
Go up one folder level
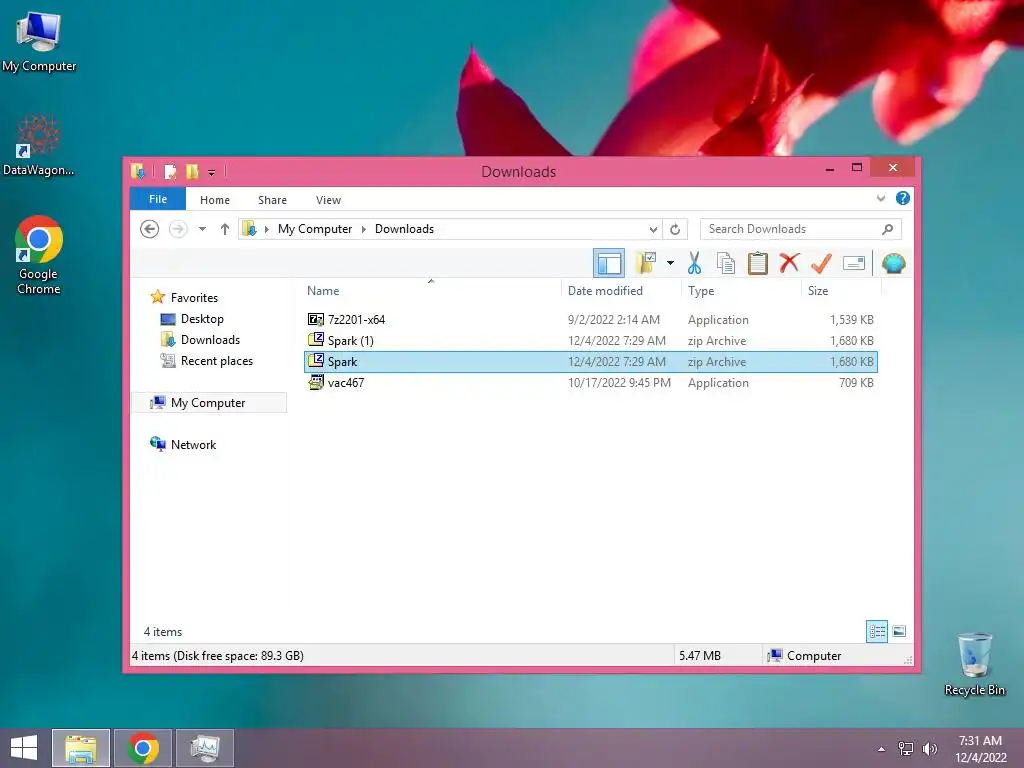[225, 229]
